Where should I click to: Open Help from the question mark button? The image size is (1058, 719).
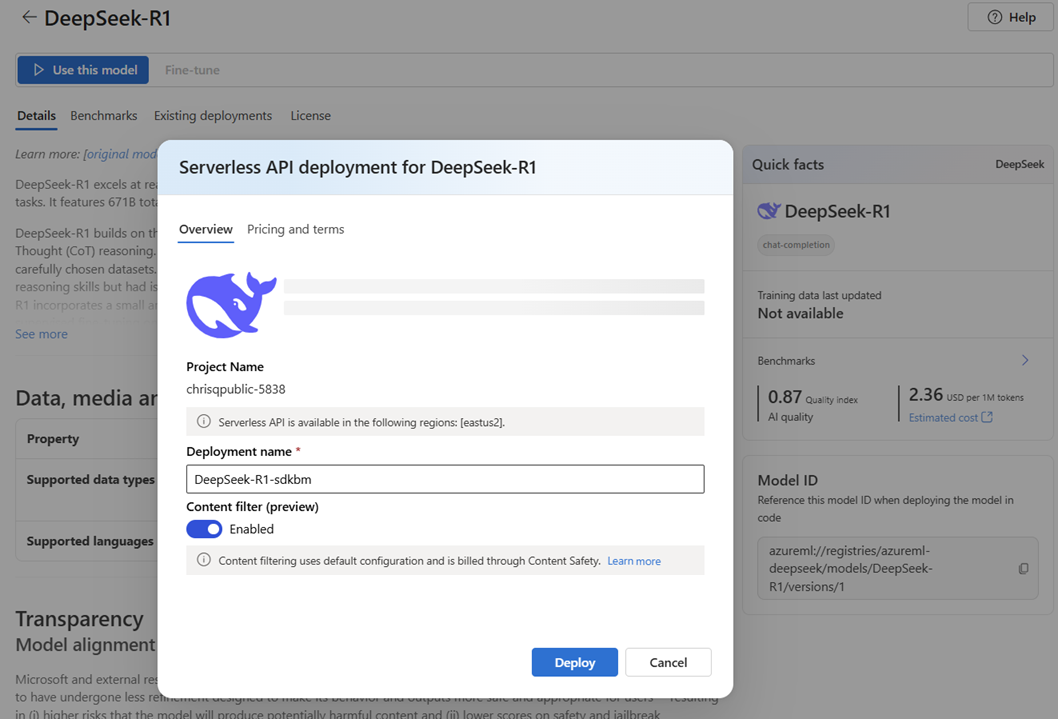click(x=1010, y=17)
